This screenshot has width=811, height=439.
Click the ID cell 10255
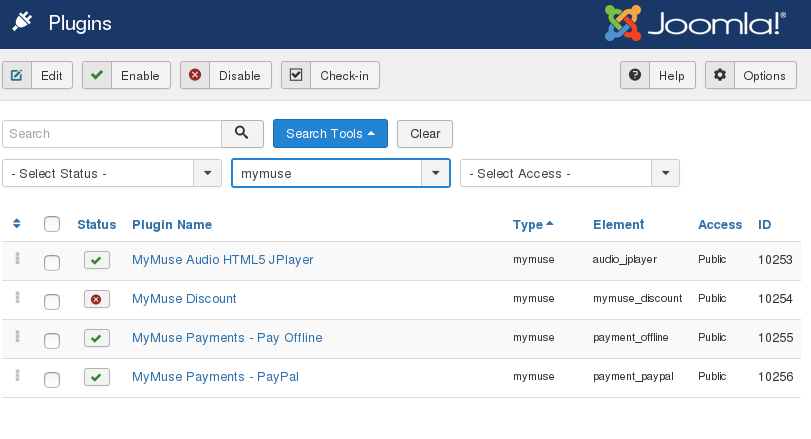pyautogui.click(x=775, y=338)
